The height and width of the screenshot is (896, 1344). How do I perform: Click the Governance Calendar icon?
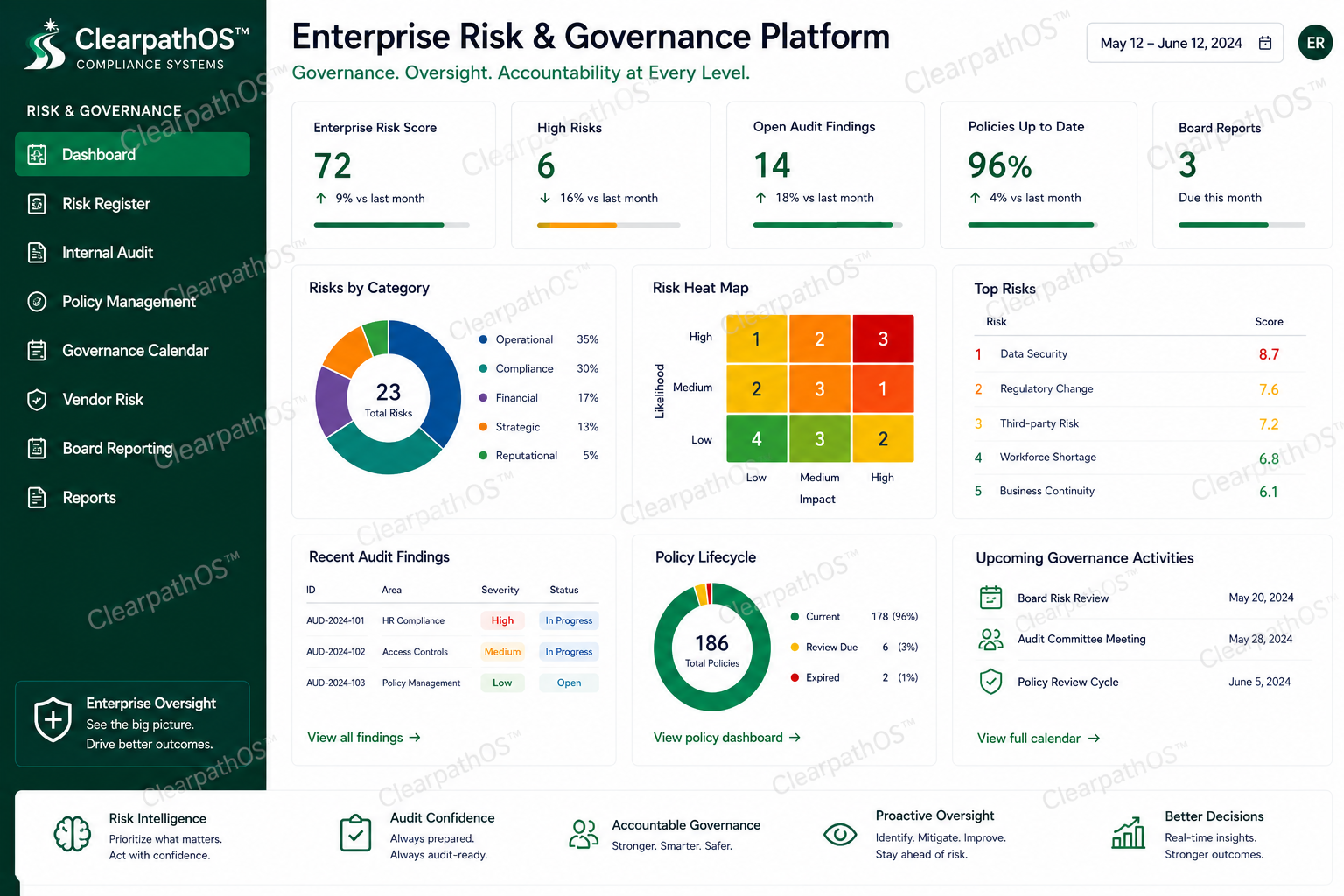(x=37, y=351)
